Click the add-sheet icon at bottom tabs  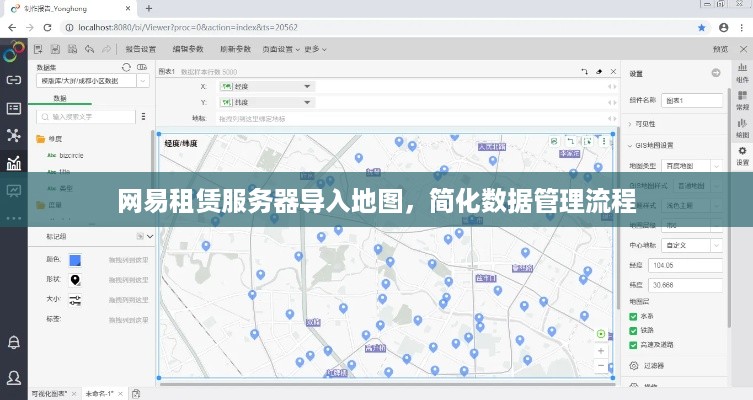click(x=136, y=394)
